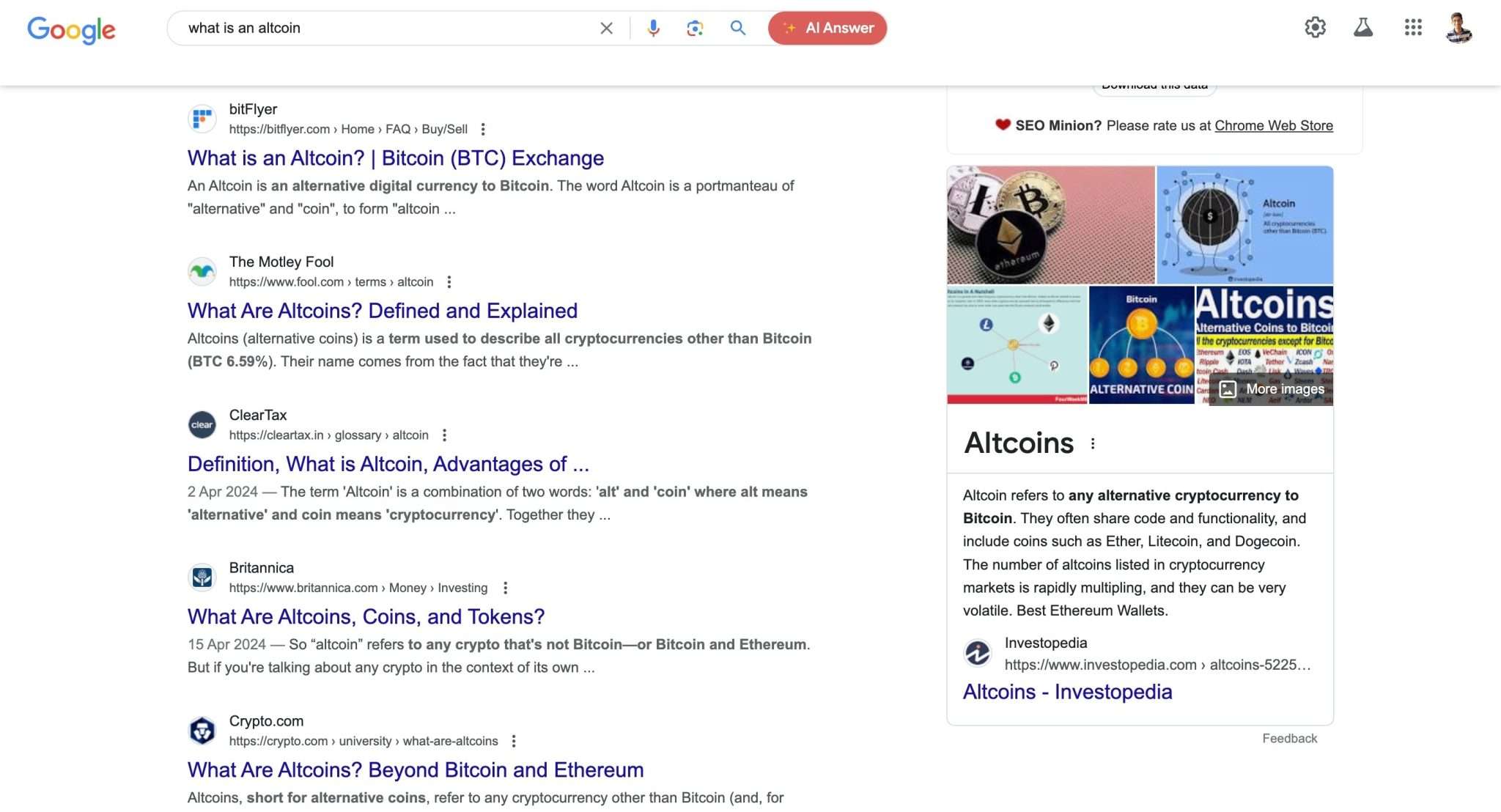Clear the search query with the X

(606, 28)
